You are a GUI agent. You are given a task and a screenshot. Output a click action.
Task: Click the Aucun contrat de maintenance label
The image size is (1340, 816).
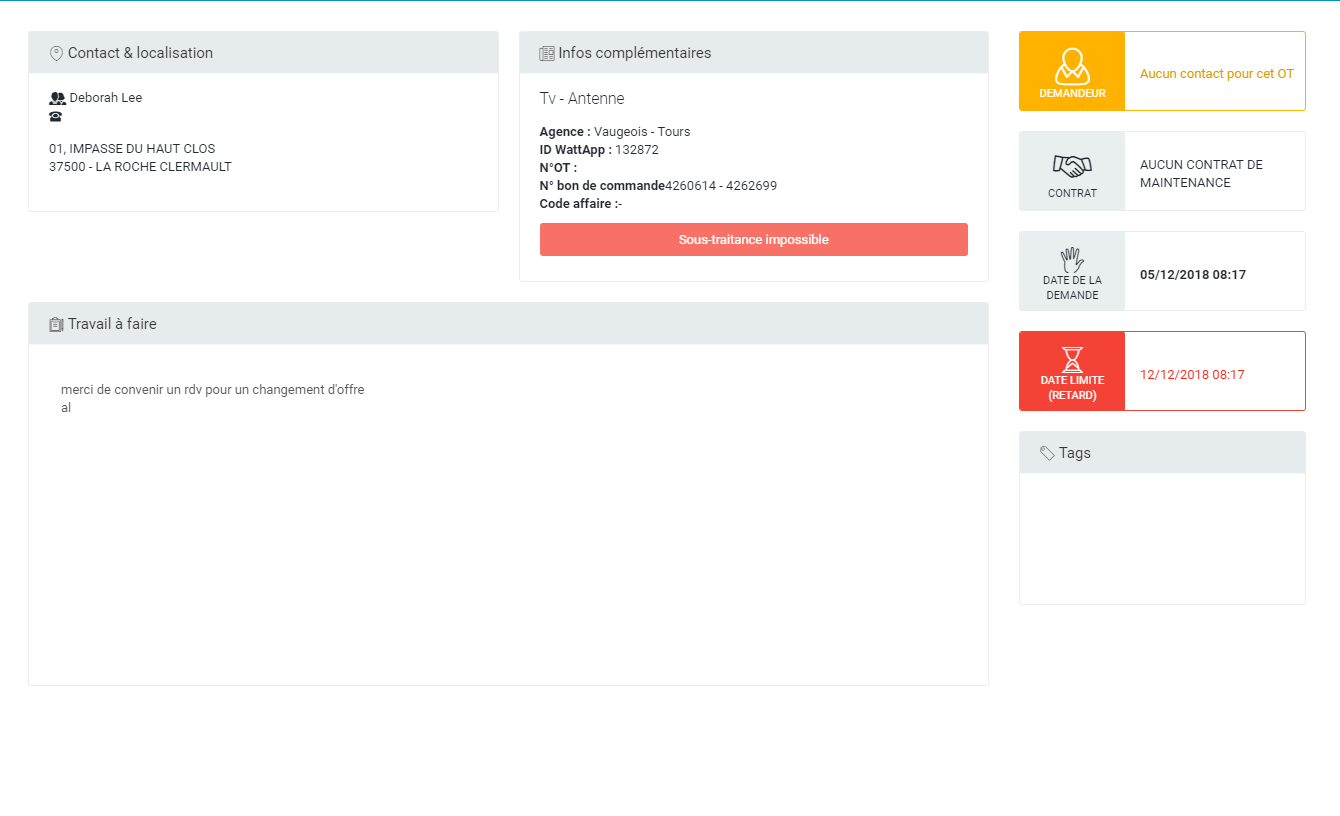(x=1201, y=173)
